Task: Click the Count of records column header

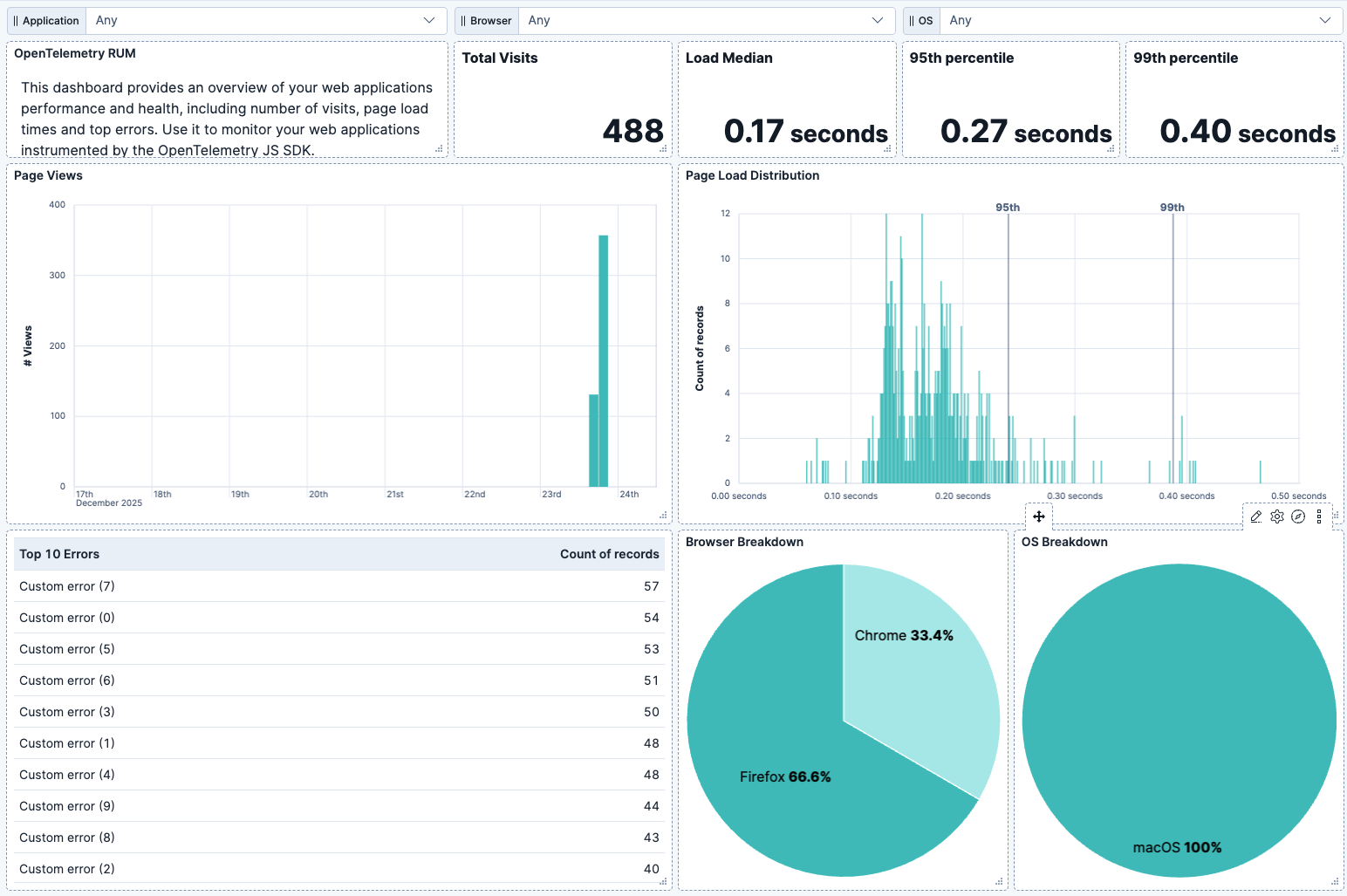Action: coord(610,553)
